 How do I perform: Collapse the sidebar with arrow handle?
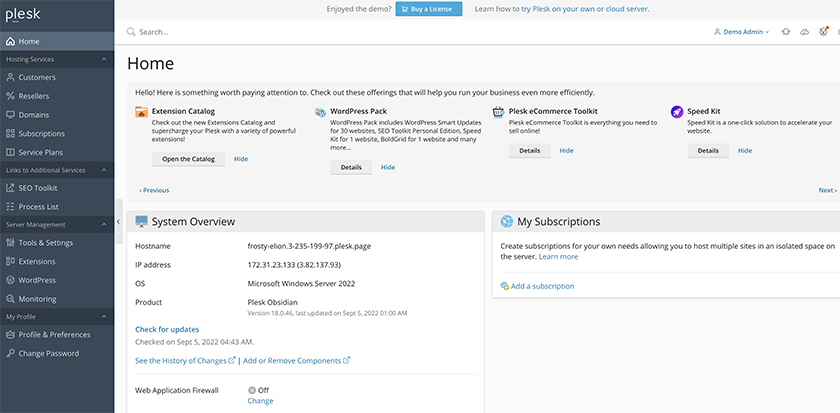tap(118, 221)
